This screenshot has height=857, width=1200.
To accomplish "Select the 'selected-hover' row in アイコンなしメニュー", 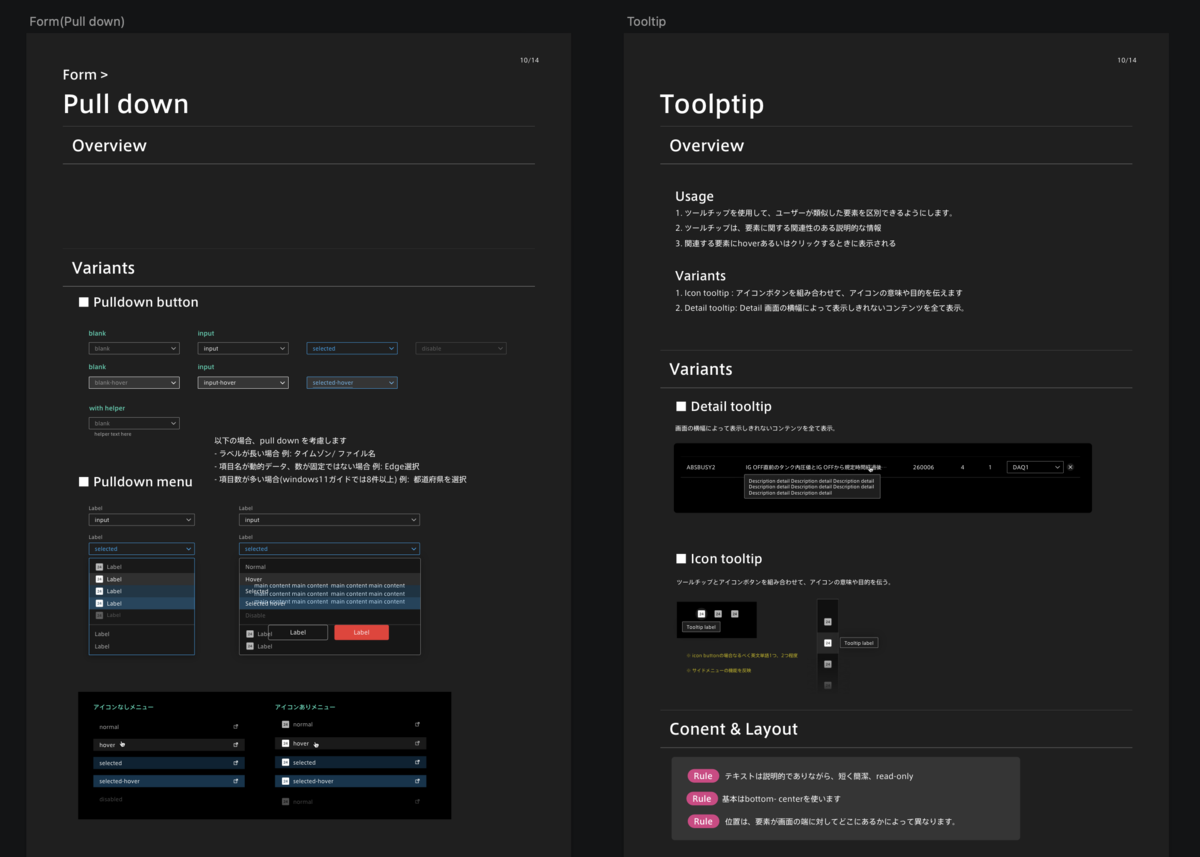I will (169, 781).
